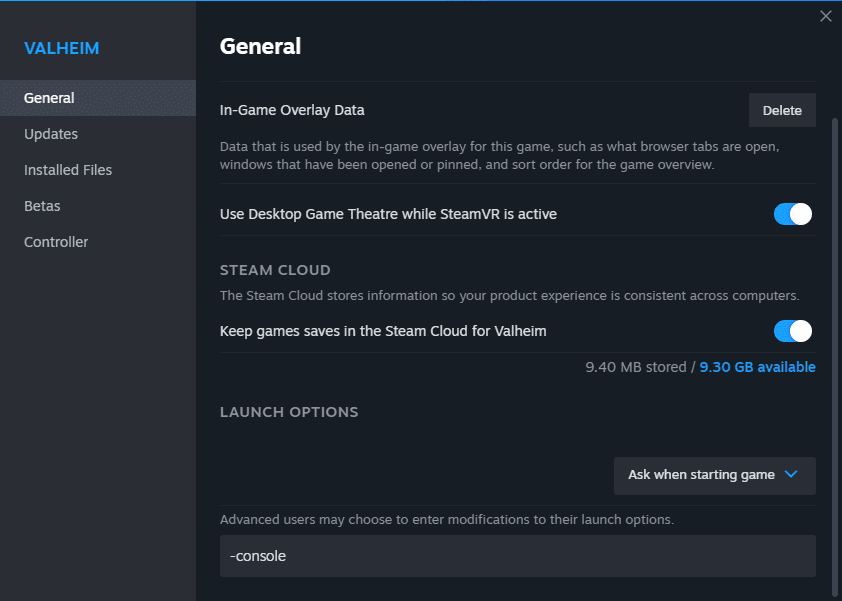Click the LAUNCH OPTIONS section heading
The width and height of the screenshot is (842, 601).
pyautogui.click(x=289, y=412)
